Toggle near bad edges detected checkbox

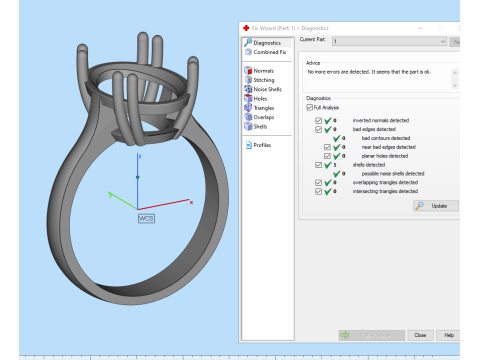point(327,147)
